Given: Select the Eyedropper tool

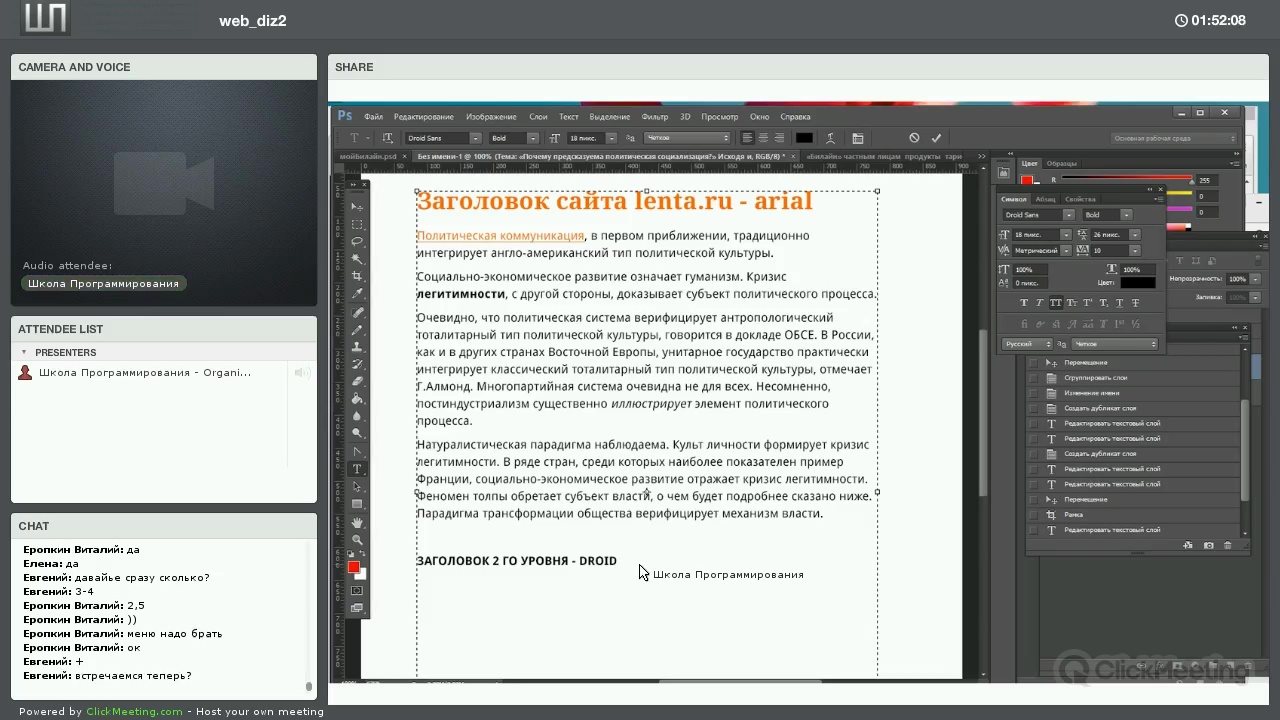Looking at the screenshot, I should point(357,294).
